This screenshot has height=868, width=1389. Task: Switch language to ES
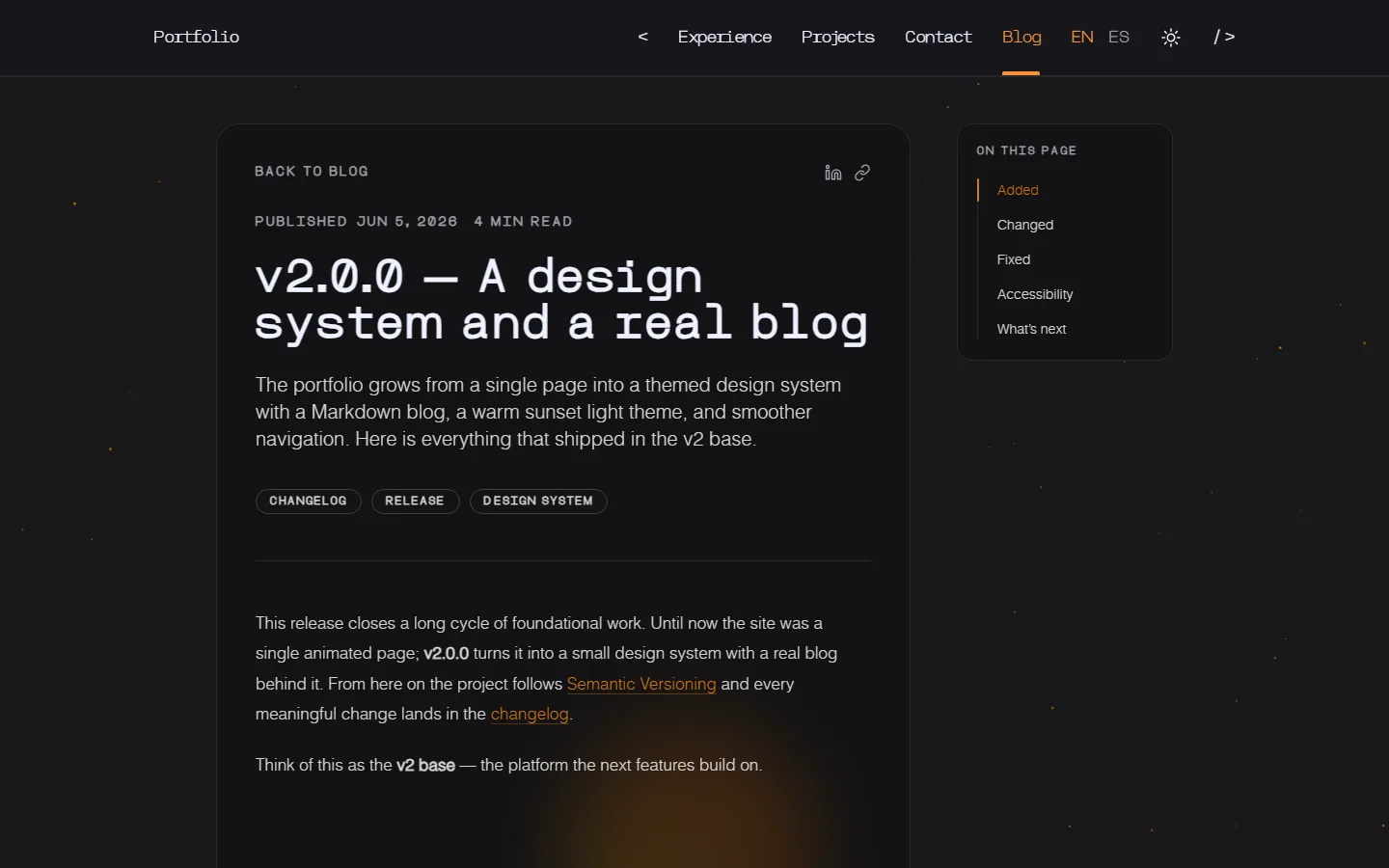coord(1119,37)
